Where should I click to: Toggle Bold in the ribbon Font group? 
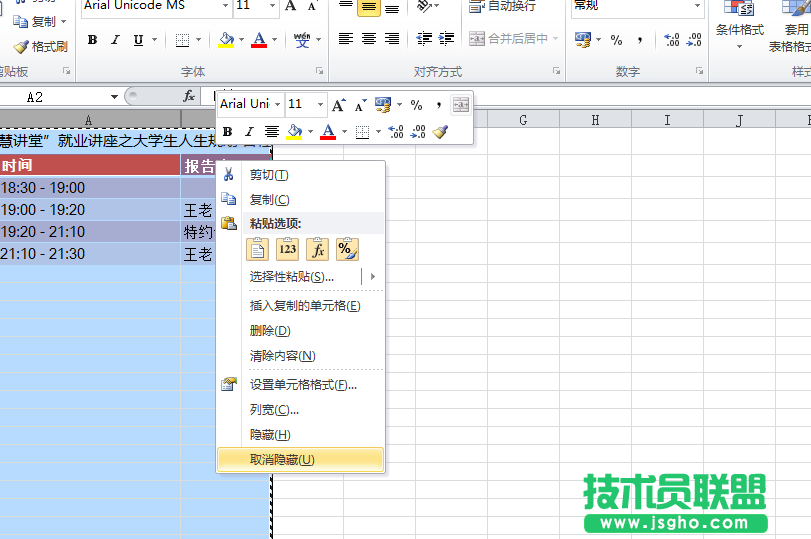93,40
